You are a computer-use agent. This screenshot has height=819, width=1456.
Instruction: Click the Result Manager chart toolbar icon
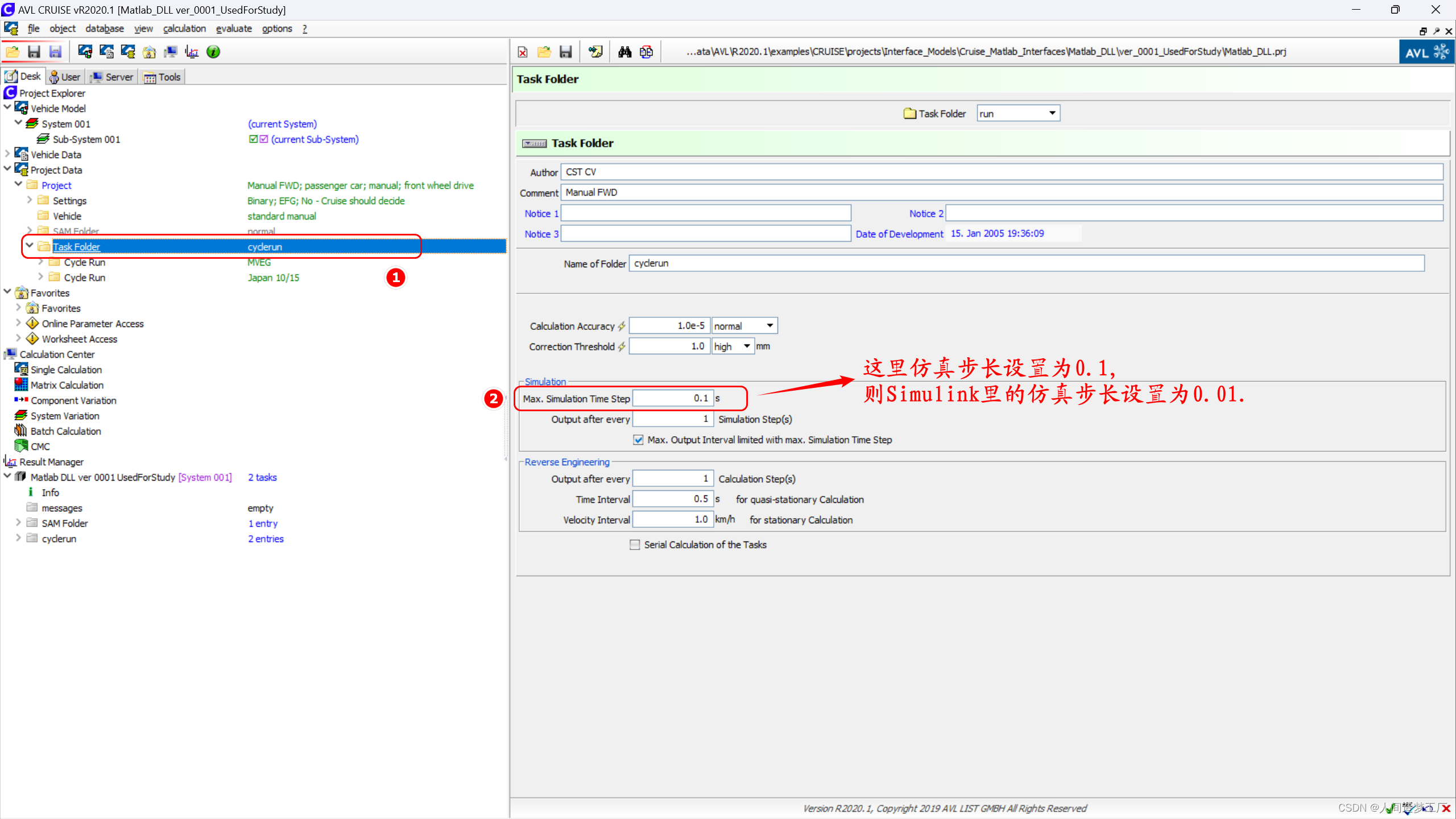click(192, 52)
